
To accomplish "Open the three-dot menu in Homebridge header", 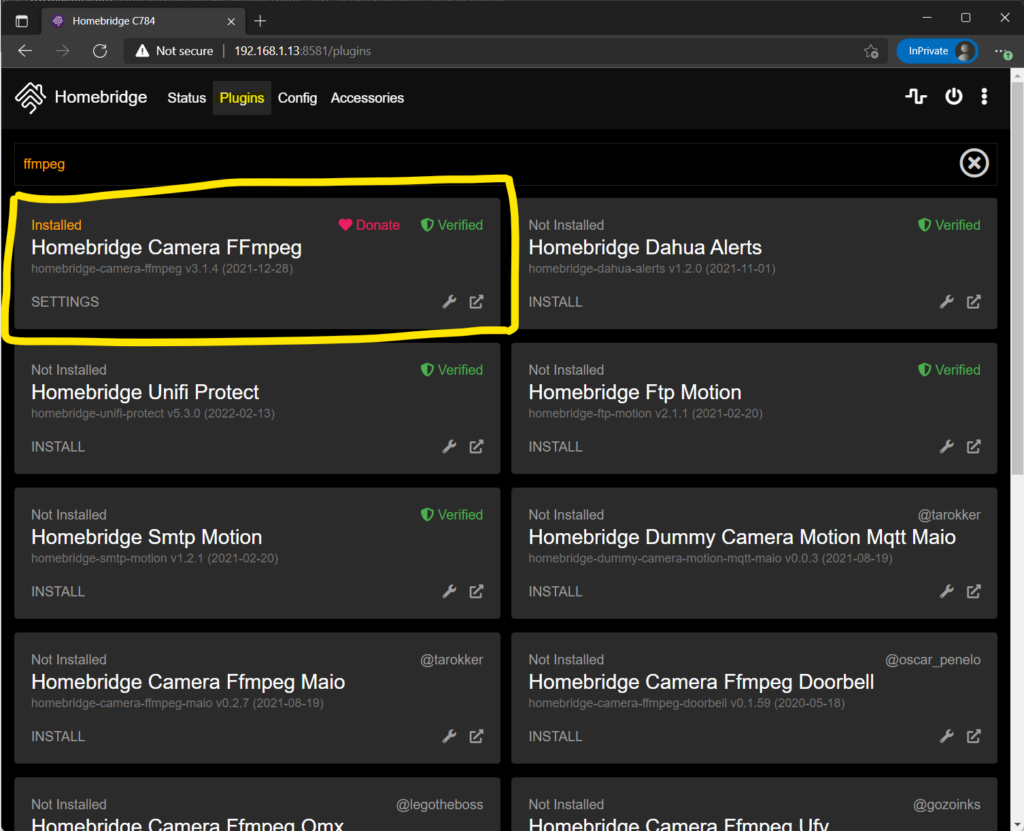I will click(x=984, y=97).
